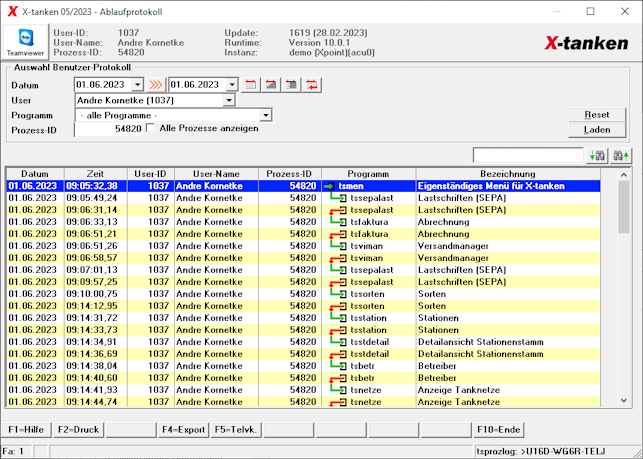This screenshot has height=459, width=643.
Task: Click green entry arrow of 09:05:49,24 tssepalast row
Action: pos(338,198)
